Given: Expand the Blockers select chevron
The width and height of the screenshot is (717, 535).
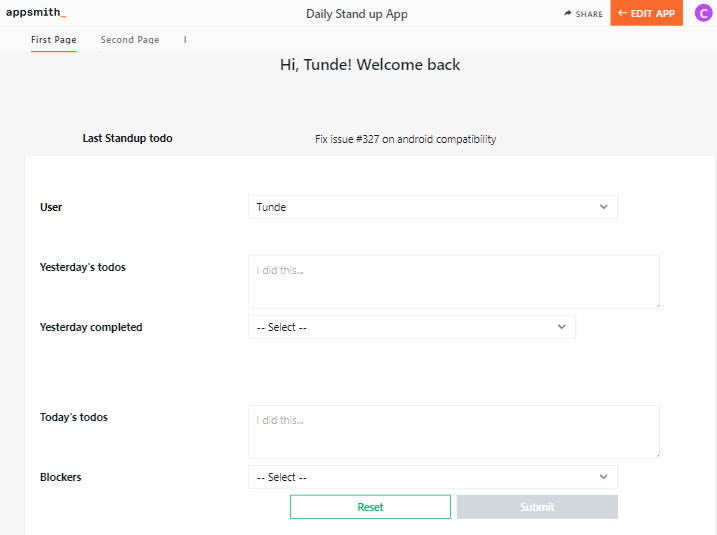Looking at the screenshot, I should pos(603,477).
